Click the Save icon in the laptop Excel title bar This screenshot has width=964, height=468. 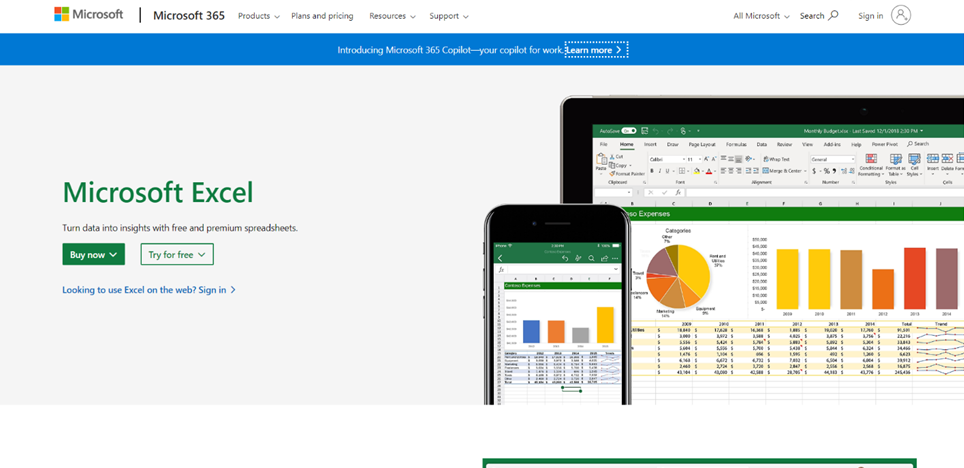tap(645, 131)
